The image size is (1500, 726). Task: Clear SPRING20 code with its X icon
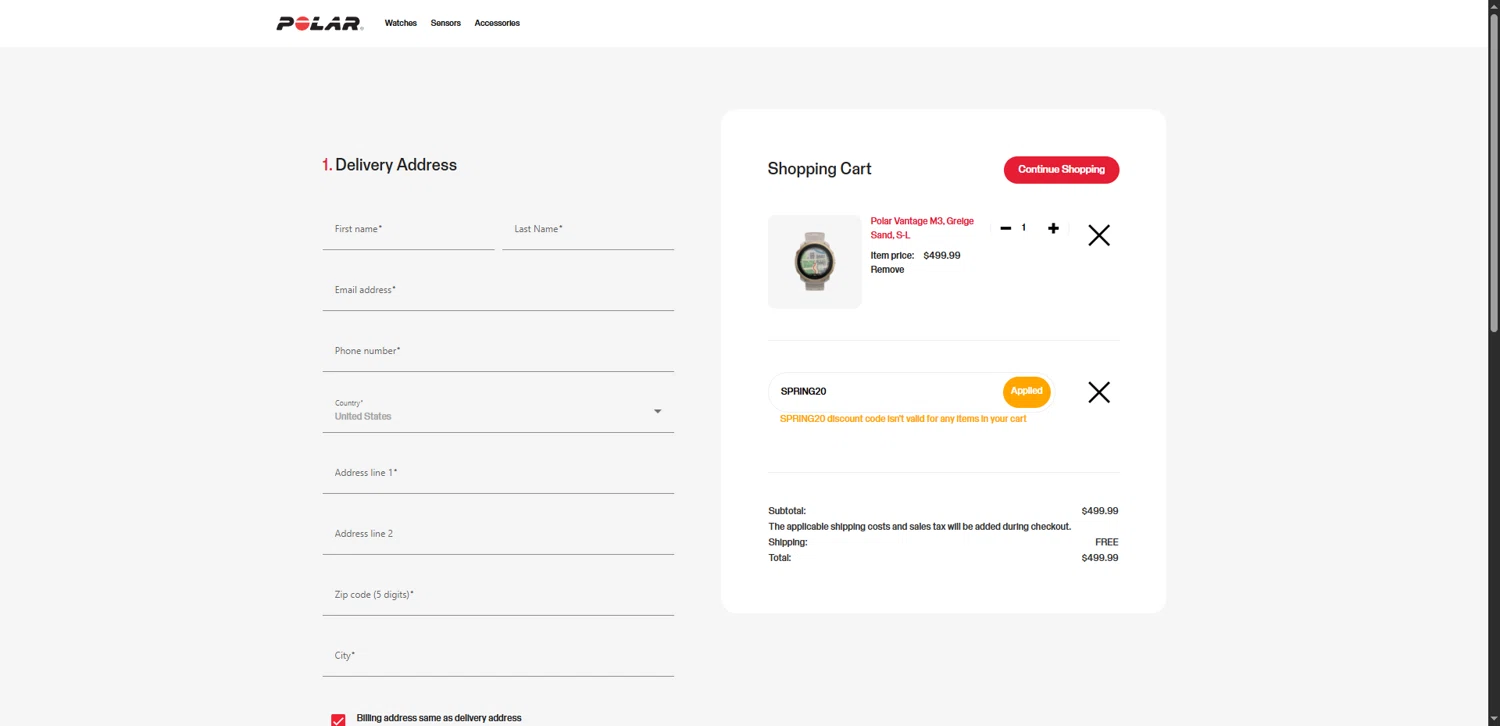pyautogui.click(x=1099, y=392)
